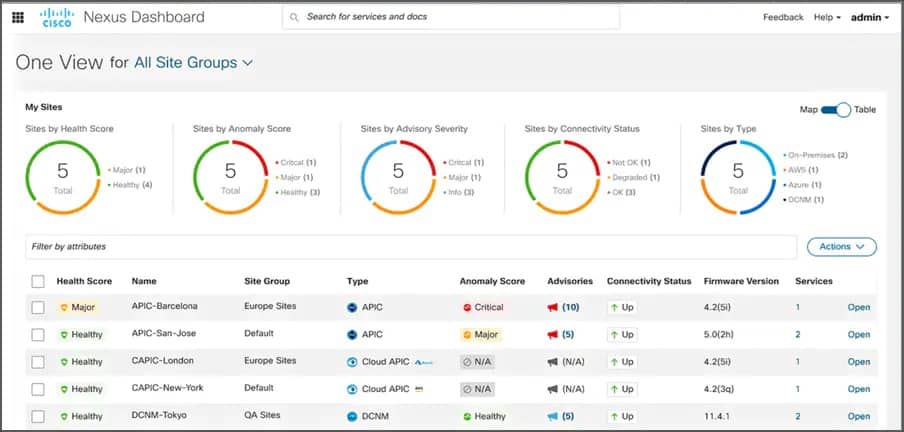
Task: Check the CAPIC-London row checkbox
Action: 37,362
